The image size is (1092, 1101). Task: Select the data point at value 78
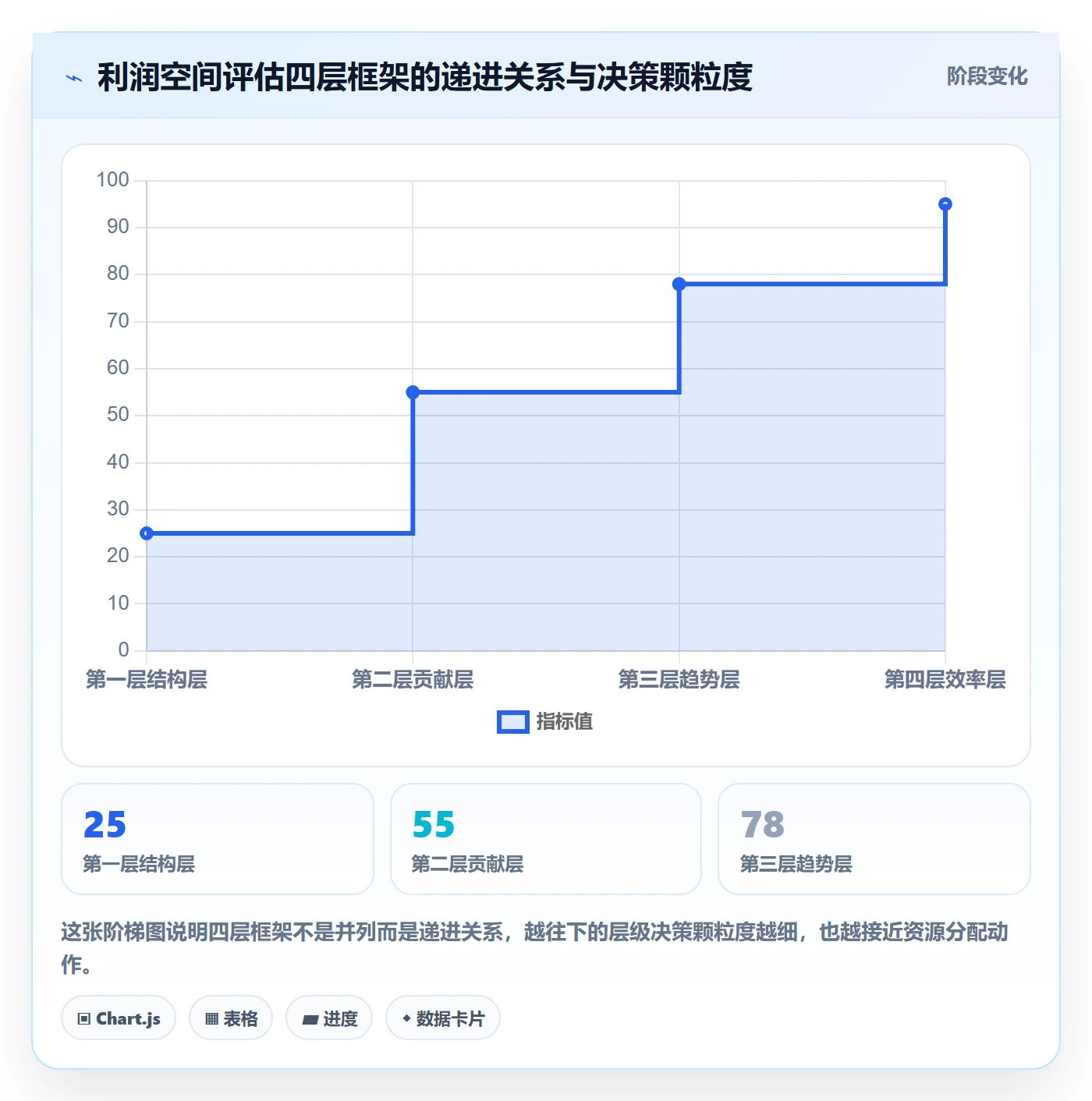click(x=679, y=284)
